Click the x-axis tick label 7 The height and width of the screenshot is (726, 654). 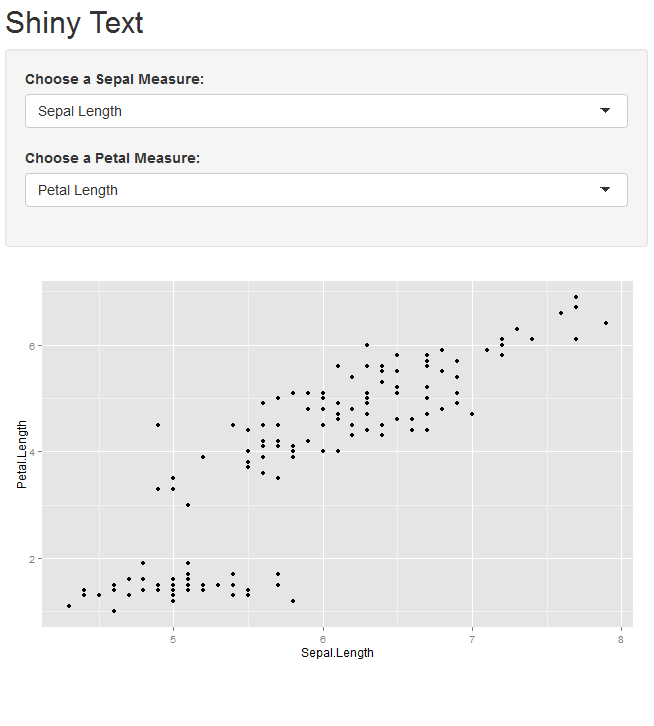tap(472, 639)
